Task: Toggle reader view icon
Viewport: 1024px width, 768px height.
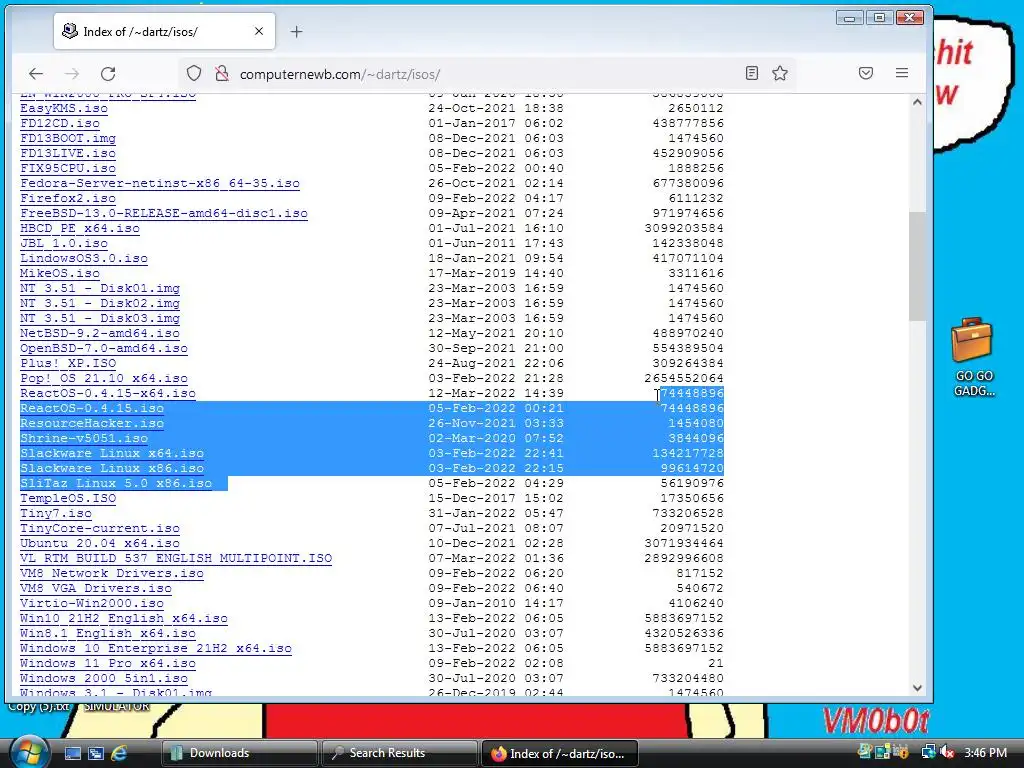Action: (x=752, y=73)
